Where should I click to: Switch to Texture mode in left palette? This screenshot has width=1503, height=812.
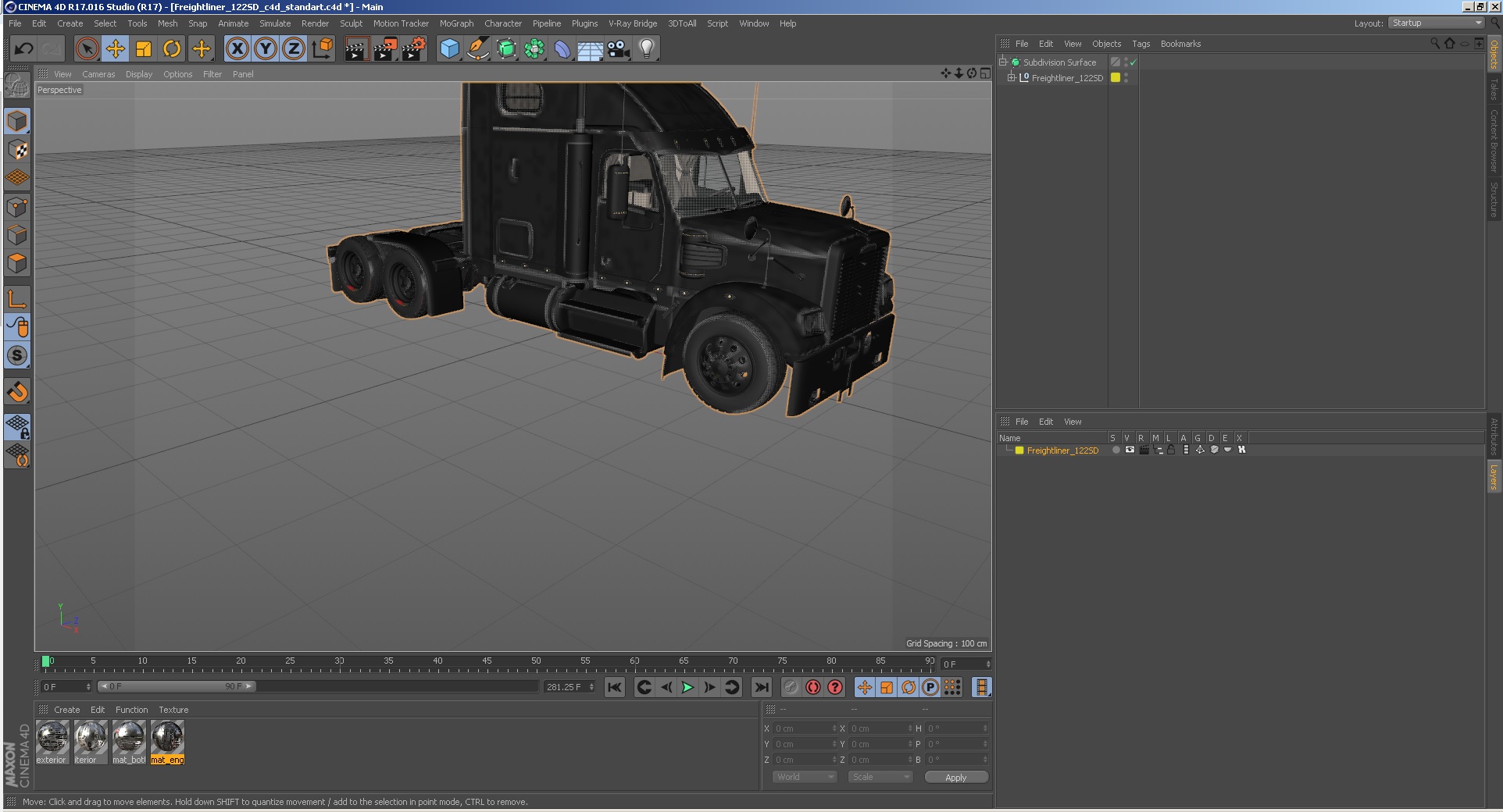(17, 150)
